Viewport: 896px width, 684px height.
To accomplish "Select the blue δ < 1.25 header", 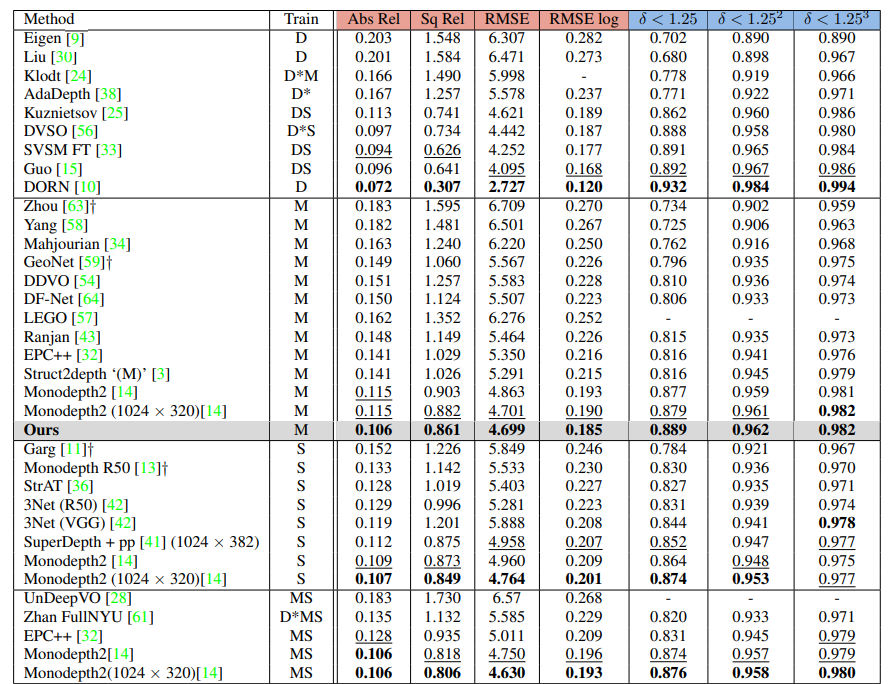I will 667,18.
